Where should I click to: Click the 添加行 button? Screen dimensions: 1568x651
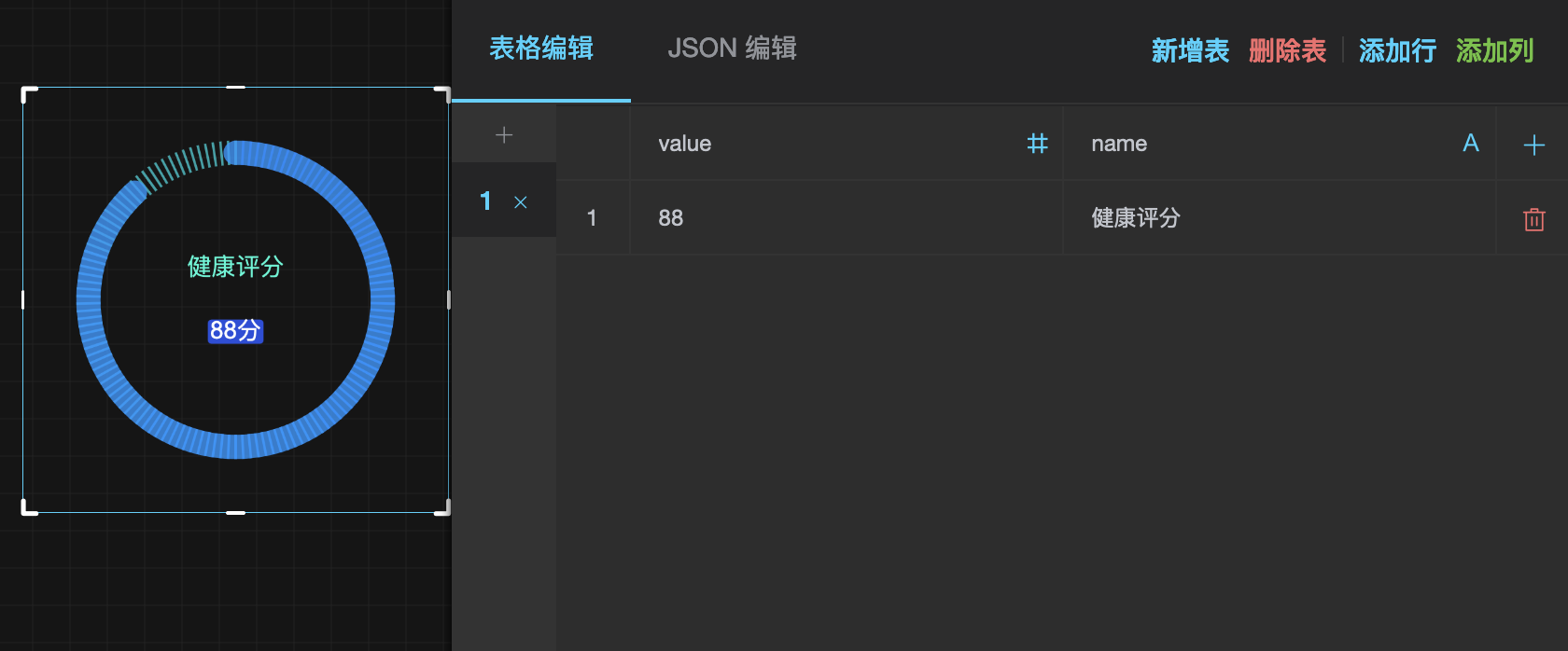[x=1397, y=50]
